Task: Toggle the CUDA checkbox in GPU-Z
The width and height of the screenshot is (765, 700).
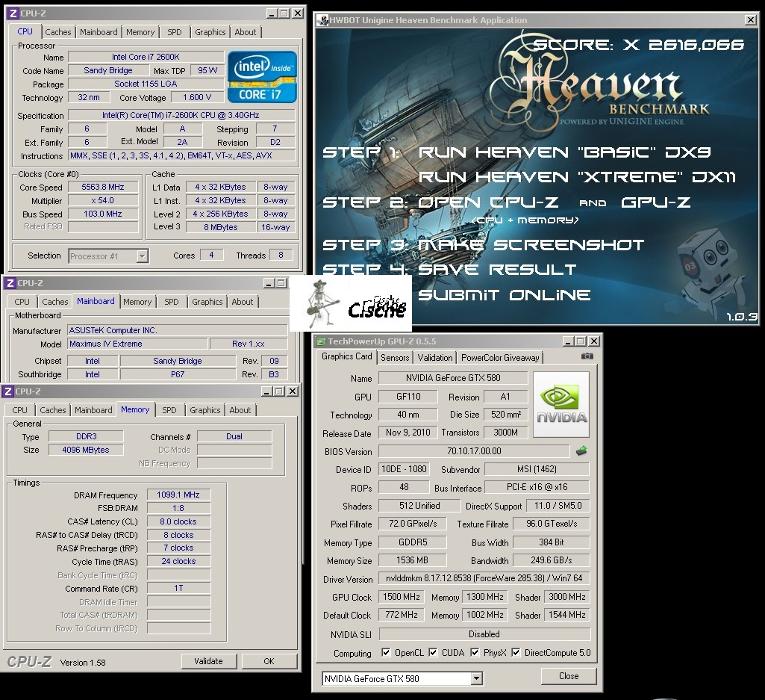Action: pyautogui.click(x=432, y=652)
